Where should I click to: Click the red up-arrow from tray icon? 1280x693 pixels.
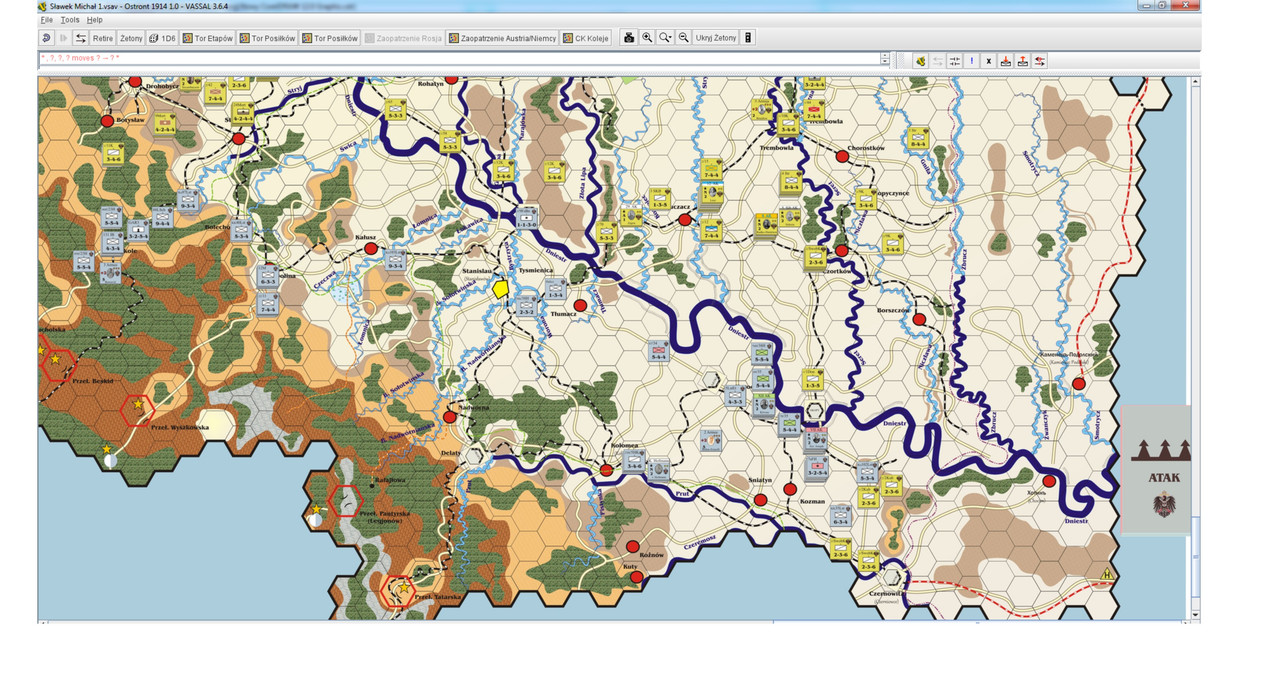[1023, 61]
